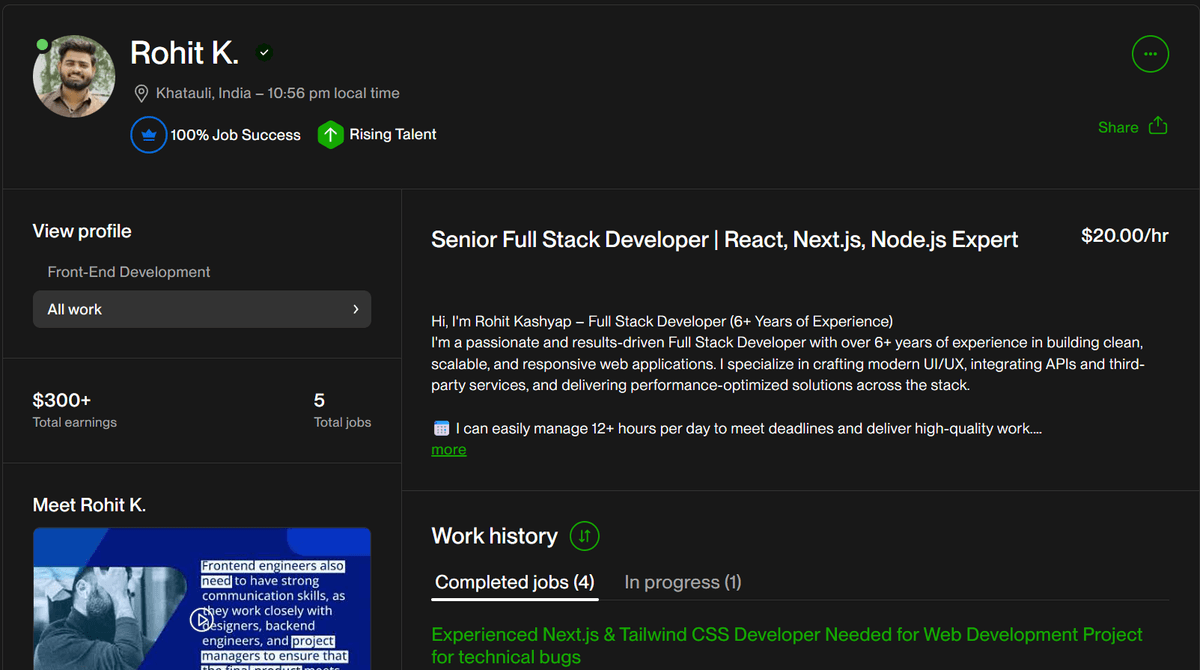Click the Work history sort icon
This screenshot has width=1200, height=670.
585,536
